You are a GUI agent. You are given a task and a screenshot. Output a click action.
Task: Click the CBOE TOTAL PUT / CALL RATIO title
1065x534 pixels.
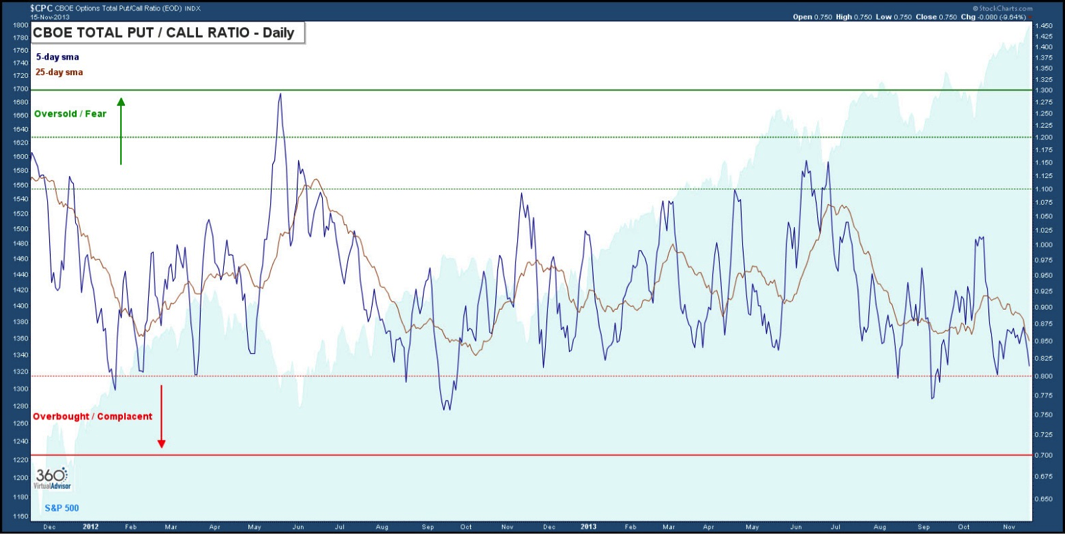tap(166, 32)
